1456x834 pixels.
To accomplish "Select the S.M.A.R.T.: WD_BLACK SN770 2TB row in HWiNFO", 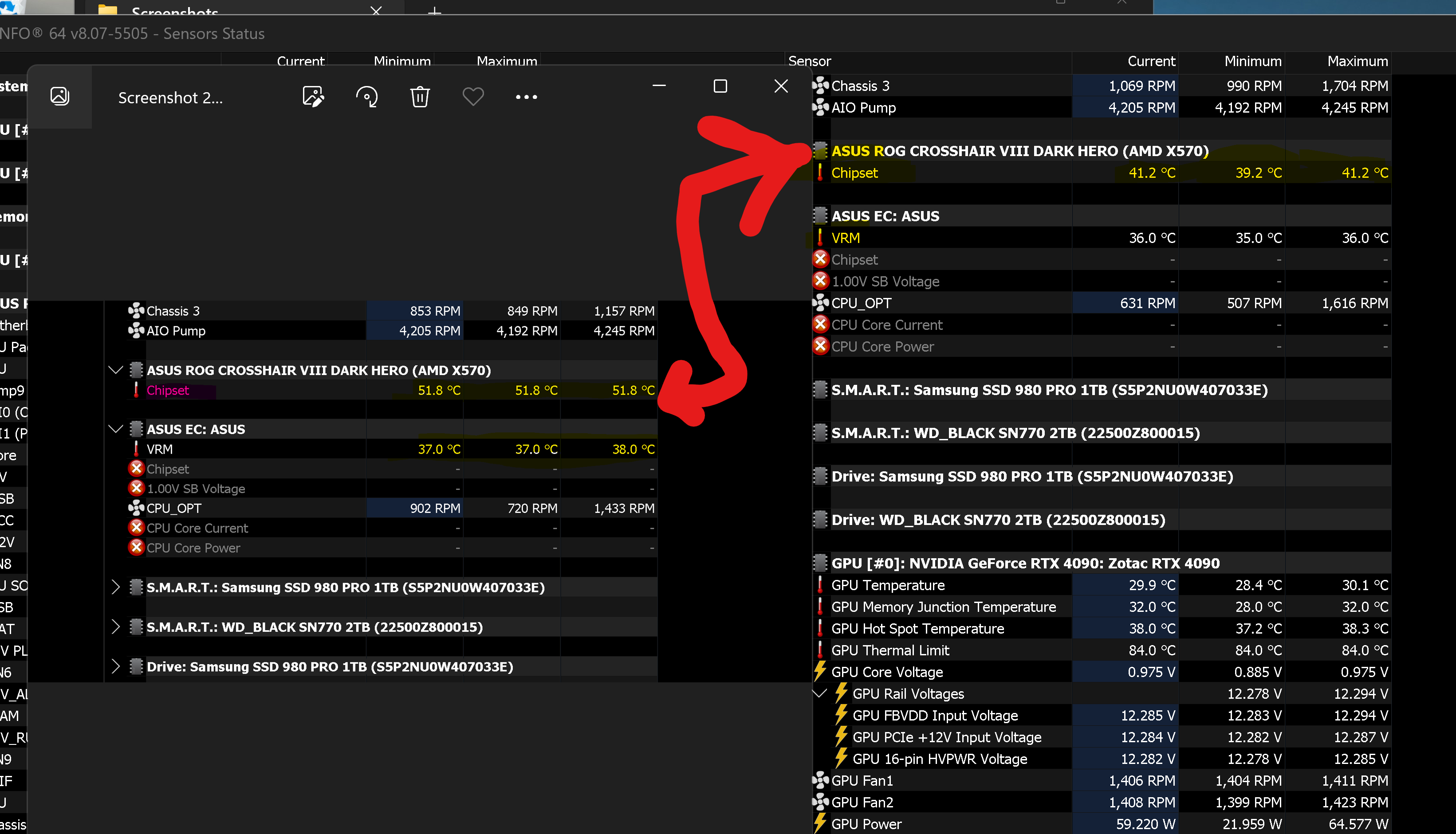I will pos(1101,433).
